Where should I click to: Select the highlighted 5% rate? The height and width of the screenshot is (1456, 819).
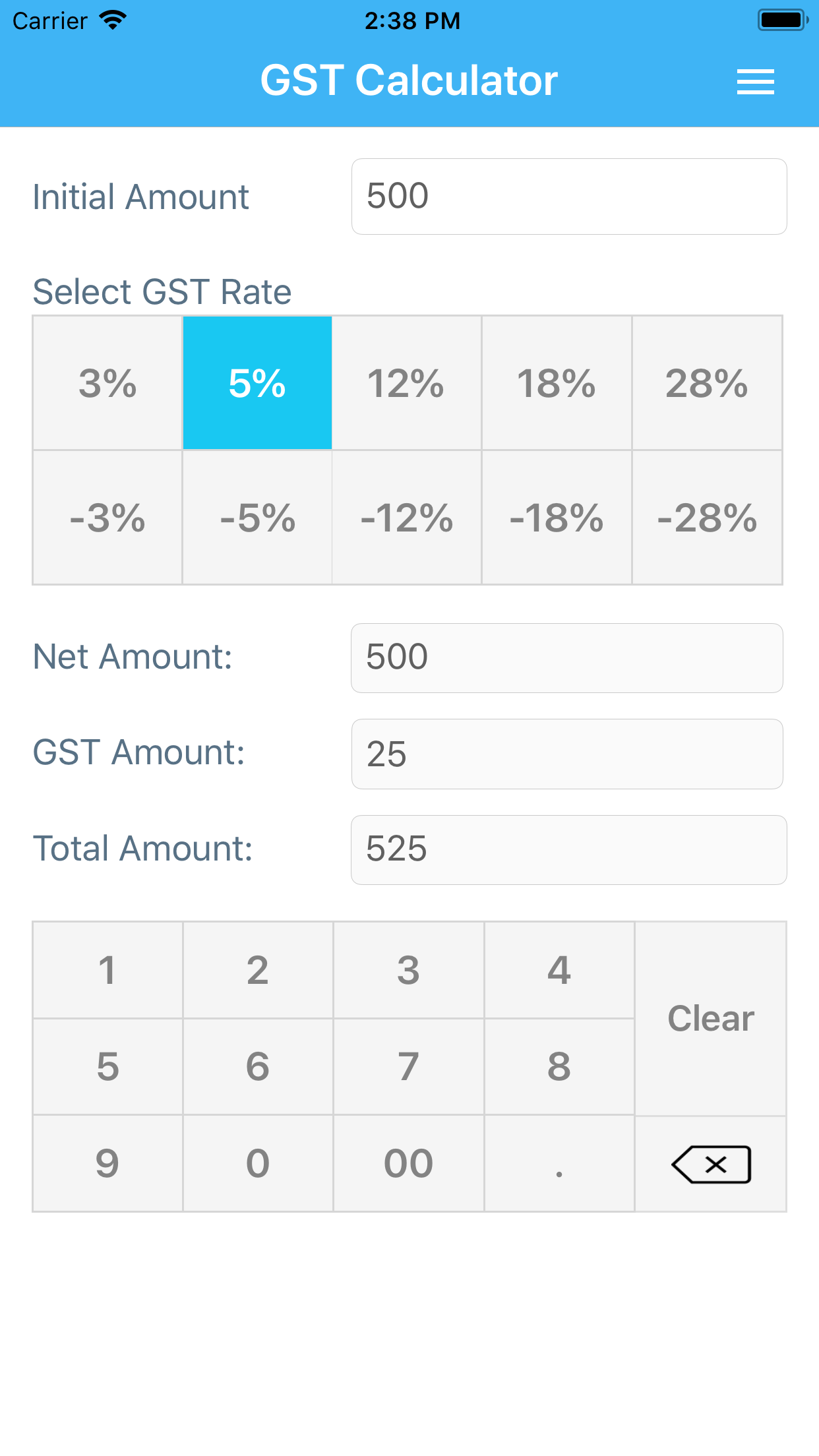point(257,383)
